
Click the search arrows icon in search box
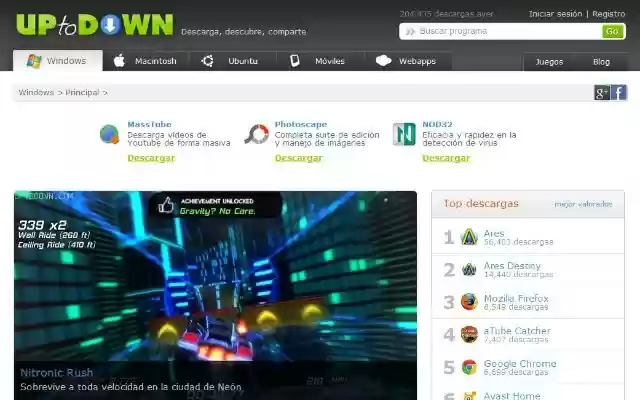[x=410, y=31]
